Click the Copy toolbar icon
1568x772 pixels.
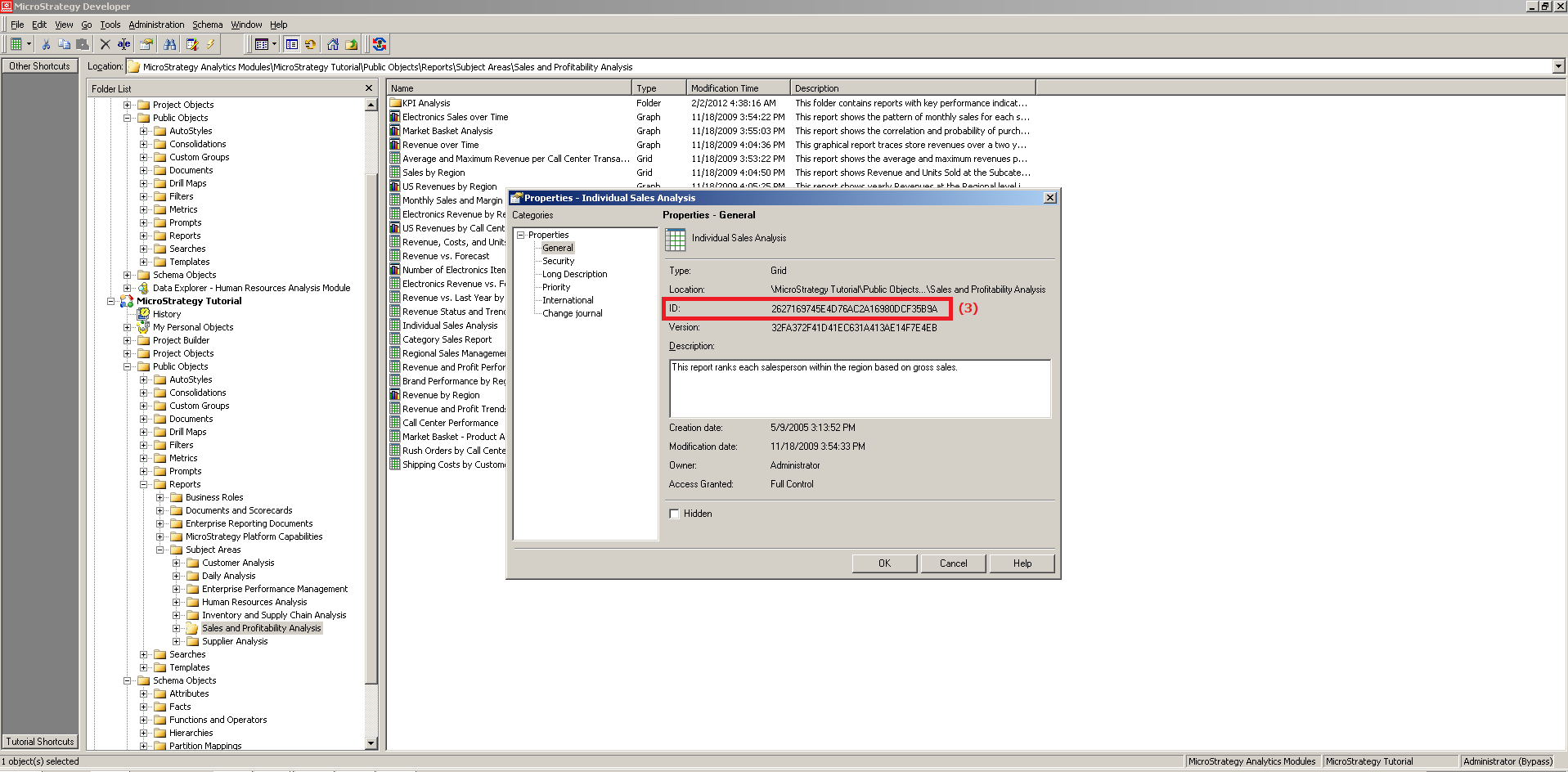(x=64, y=44)
